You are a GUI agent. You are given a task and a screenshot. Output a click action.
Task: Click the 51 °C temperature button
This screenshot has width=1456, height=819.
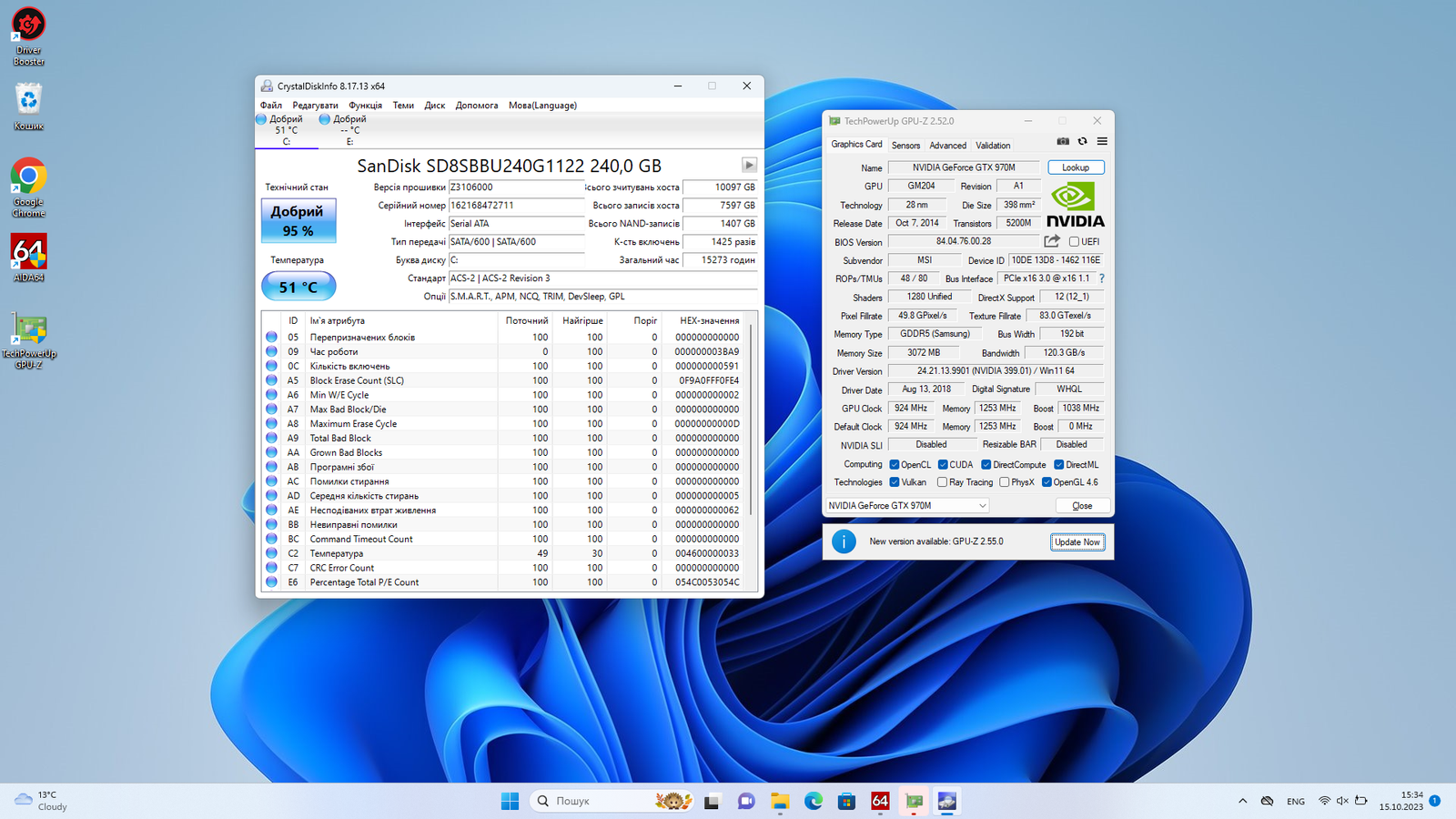click(298, 287)
